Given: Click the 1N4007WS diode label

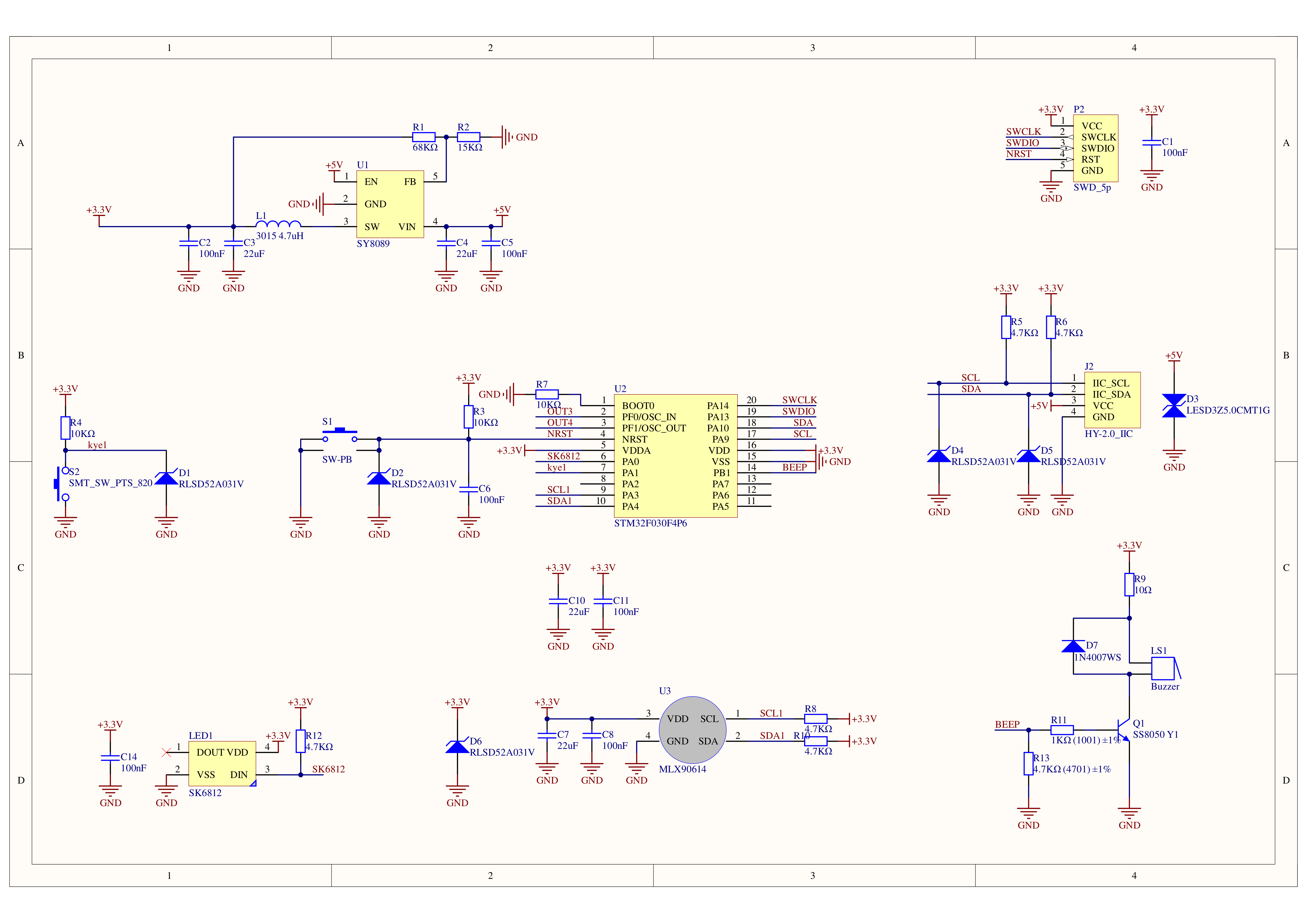Looking at the screenshot, I should tap(1097, 657).
